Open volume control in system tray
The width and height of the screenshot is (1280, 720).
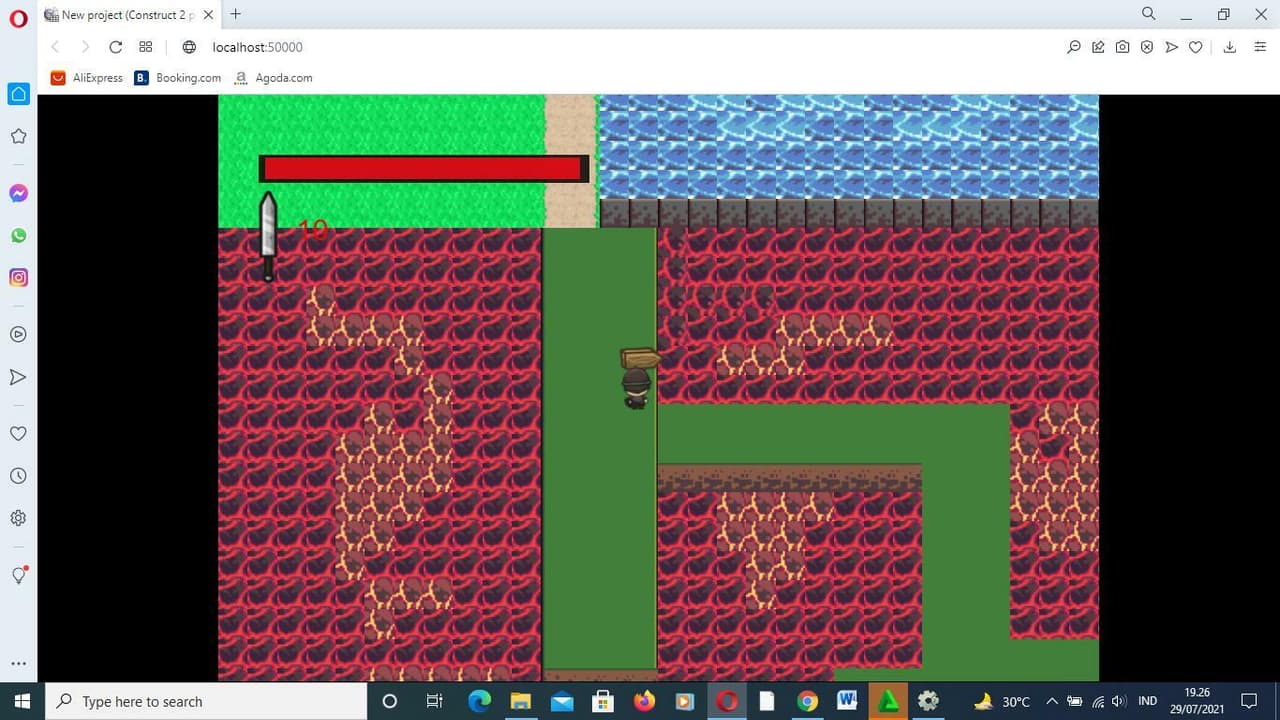coord(1119,701)
